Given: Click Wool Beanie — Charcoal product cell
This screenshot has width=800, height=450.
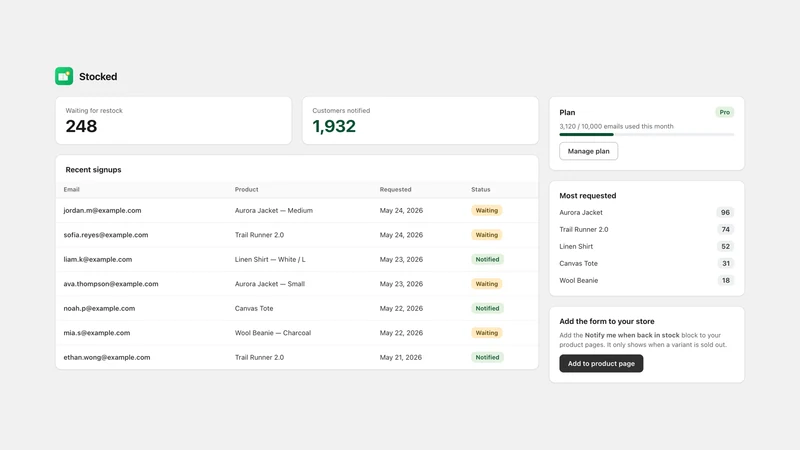Looking at the screenshot, I should pos(272,333).
